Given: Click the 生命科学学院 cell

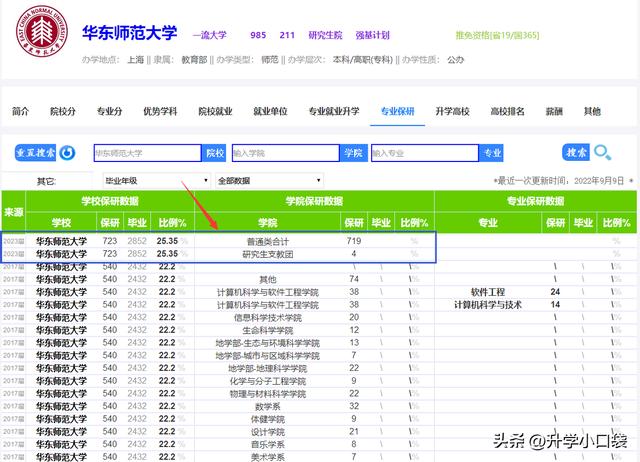Looking at the screenshot, I should click(x=267, y=330).
